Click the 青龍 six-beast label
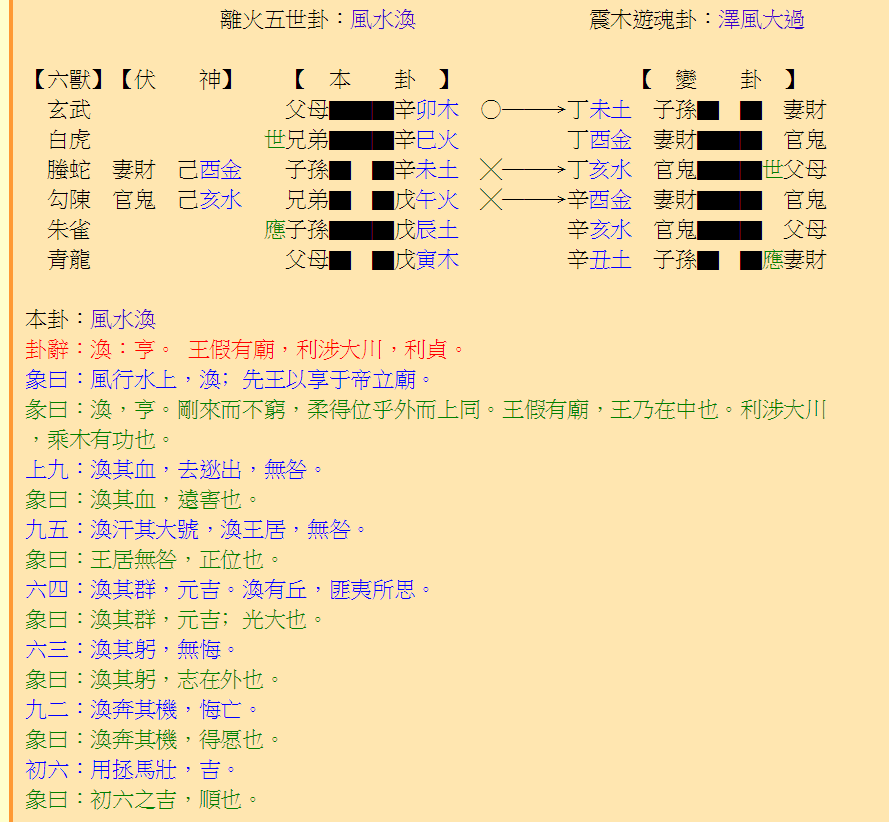The image size is (889, 822). click(x=69, y=261)
